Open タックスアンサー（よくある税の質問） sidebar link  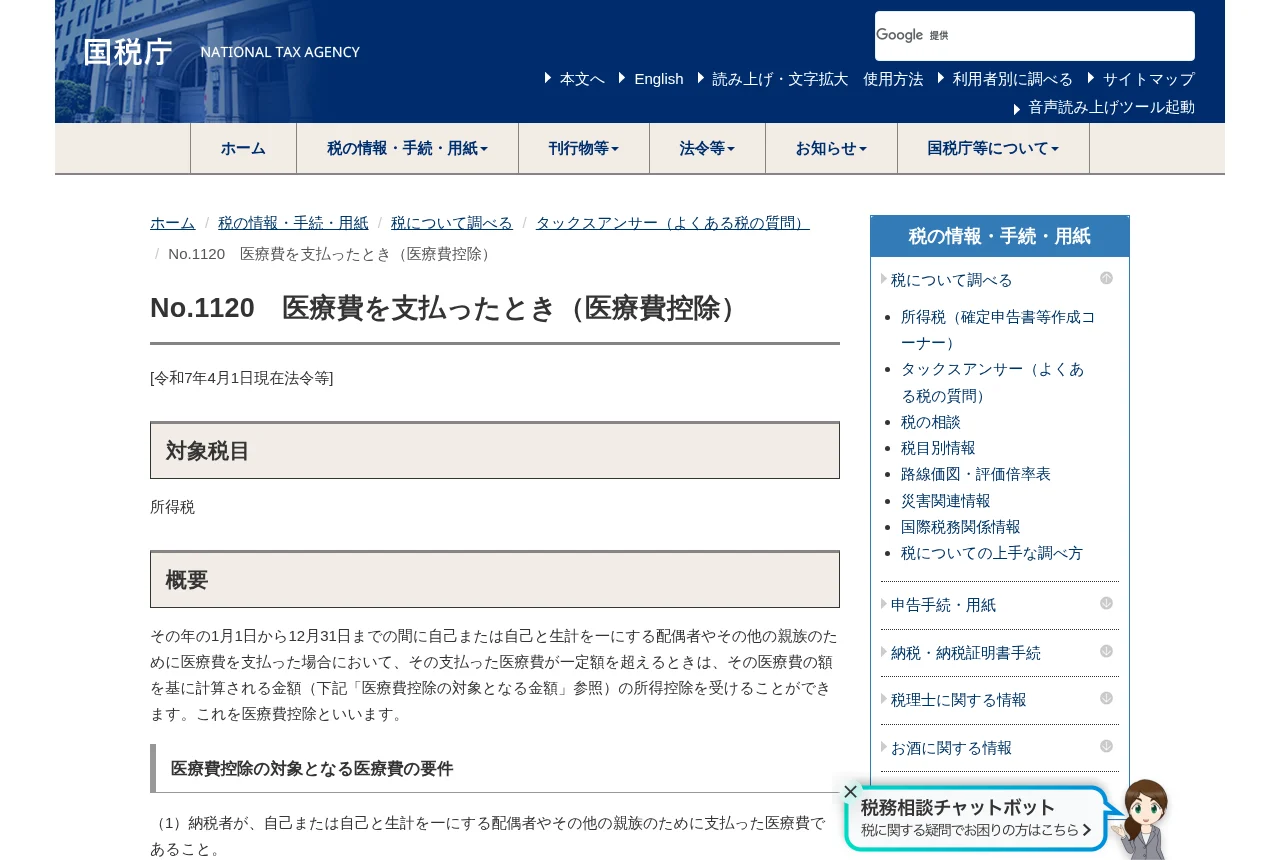pyautogui.click(x=992, y=382)
